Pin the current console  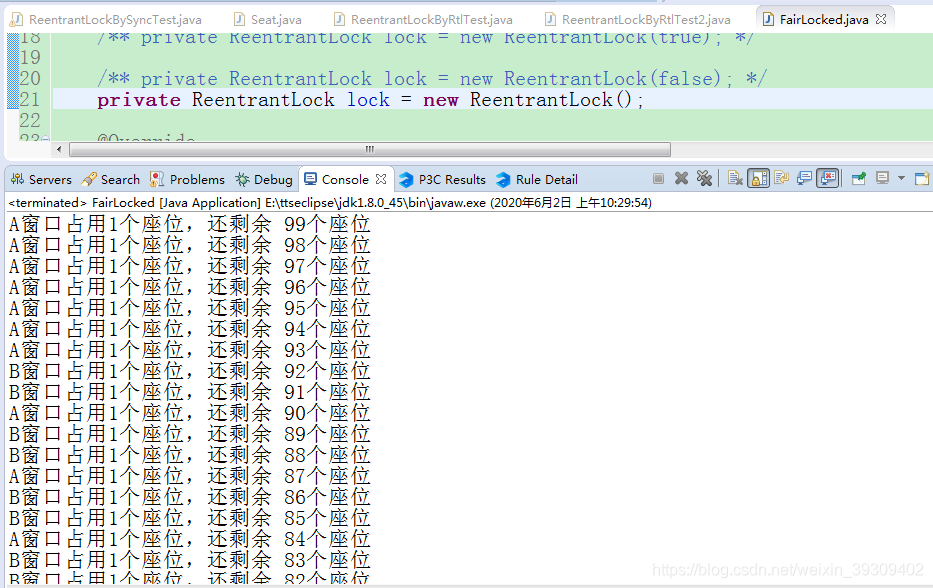(859, 179)
